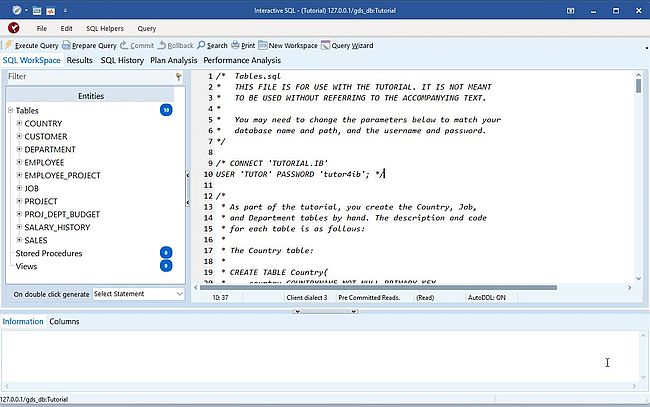Create a New Workspace from the toolbar

coord(288,45)
